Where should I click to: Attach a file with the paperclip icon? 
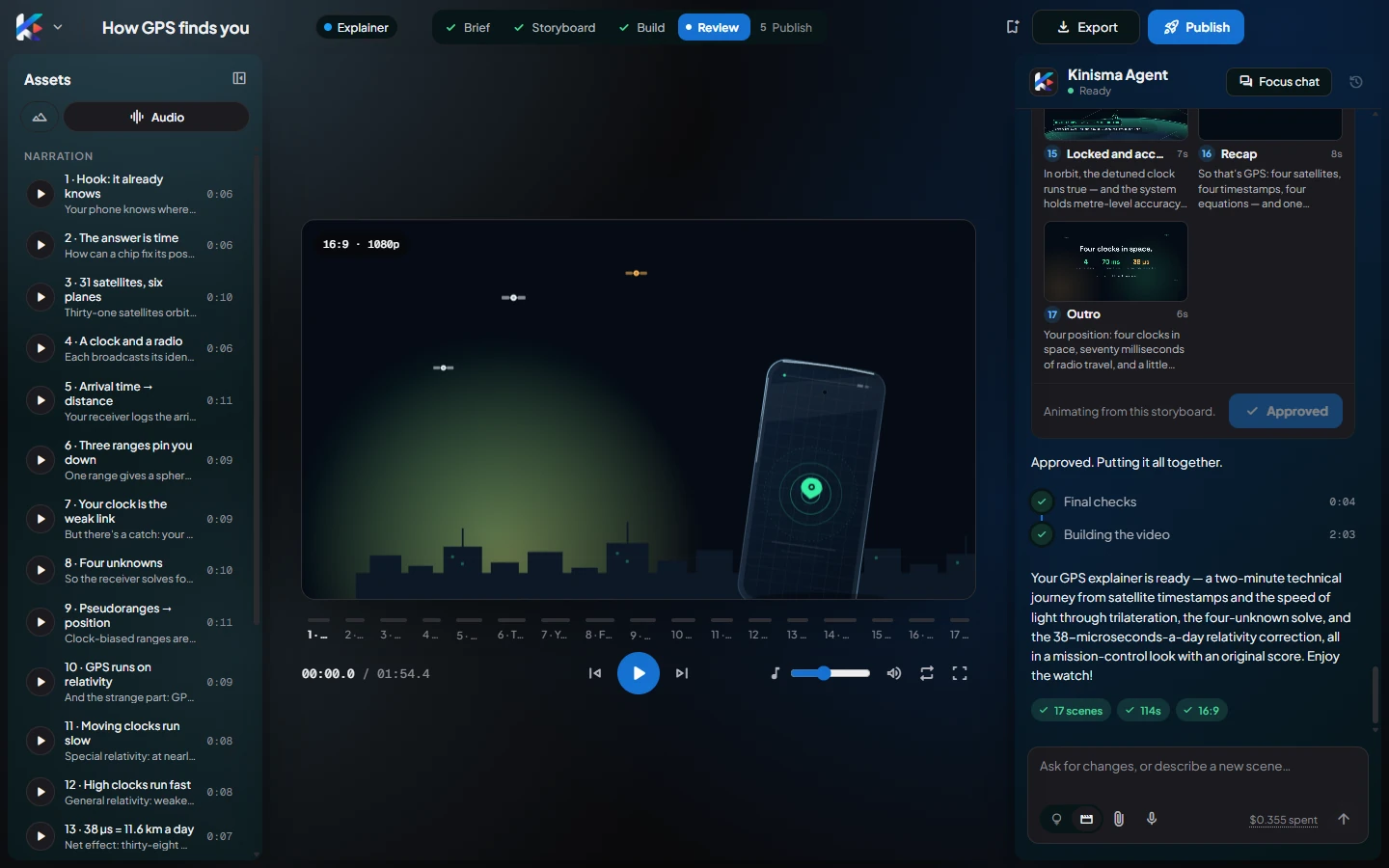[1119, 819]
